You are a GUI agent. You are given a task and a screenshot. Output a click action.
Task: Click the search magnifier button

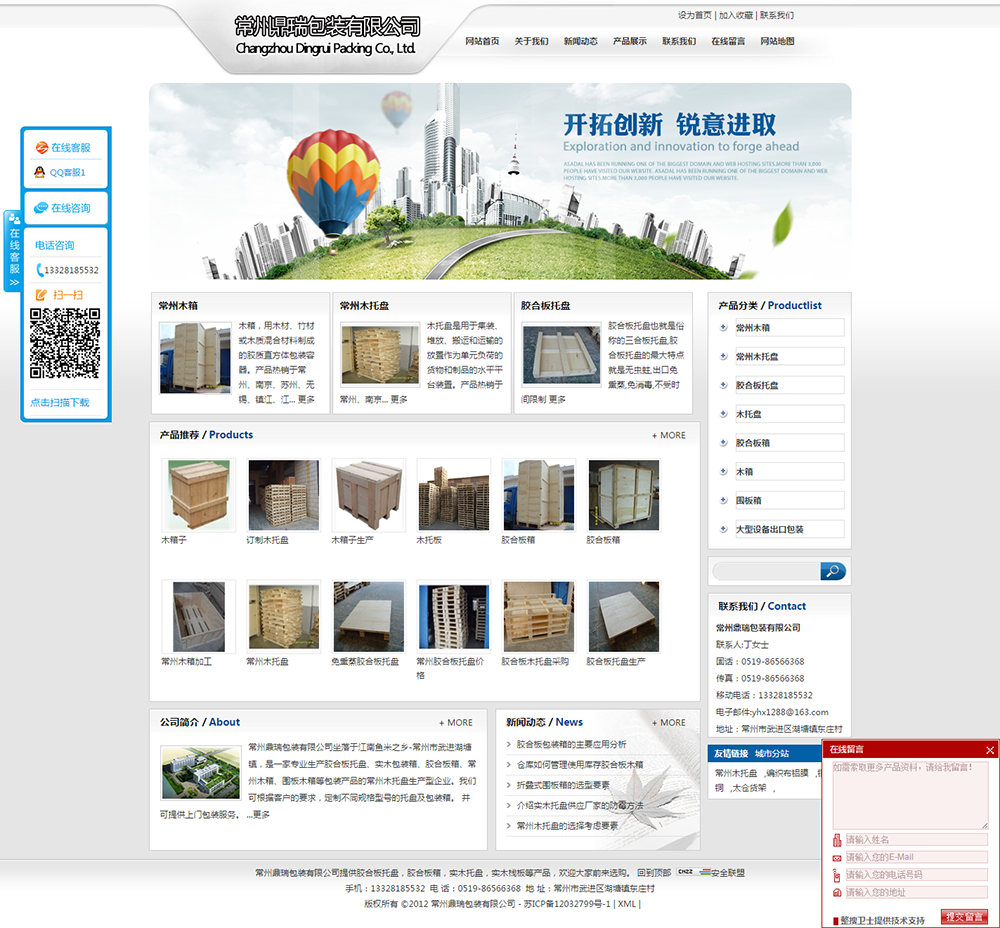coord(832,571)
